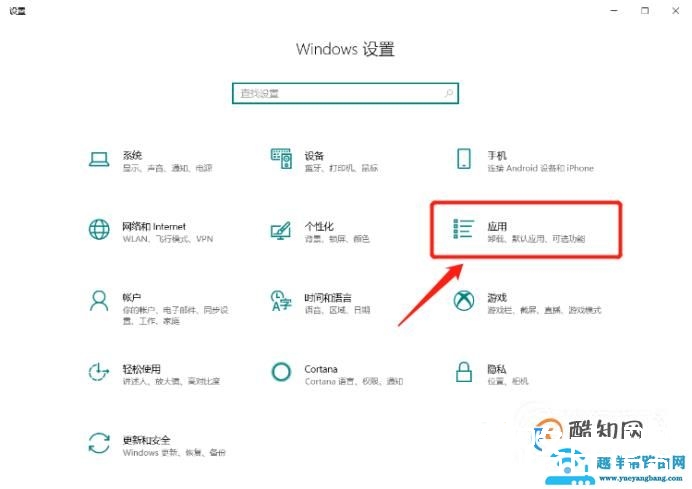Image resolution: width=692 pixels, height=489 pixels.
Task: Click the text mentioning Android and iPhone
Action: pyautogui.click(x=541, y=168)
